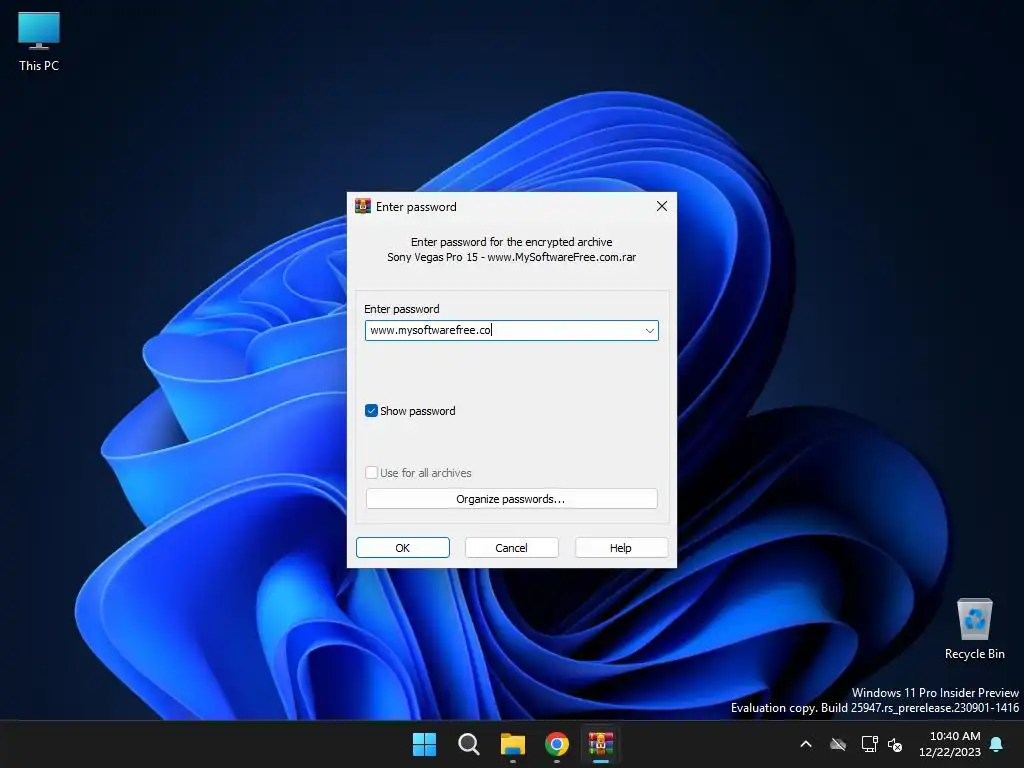Click the OneDrive tray icon
Viewport: 1024px width, 768px height.
click(838, 744)
